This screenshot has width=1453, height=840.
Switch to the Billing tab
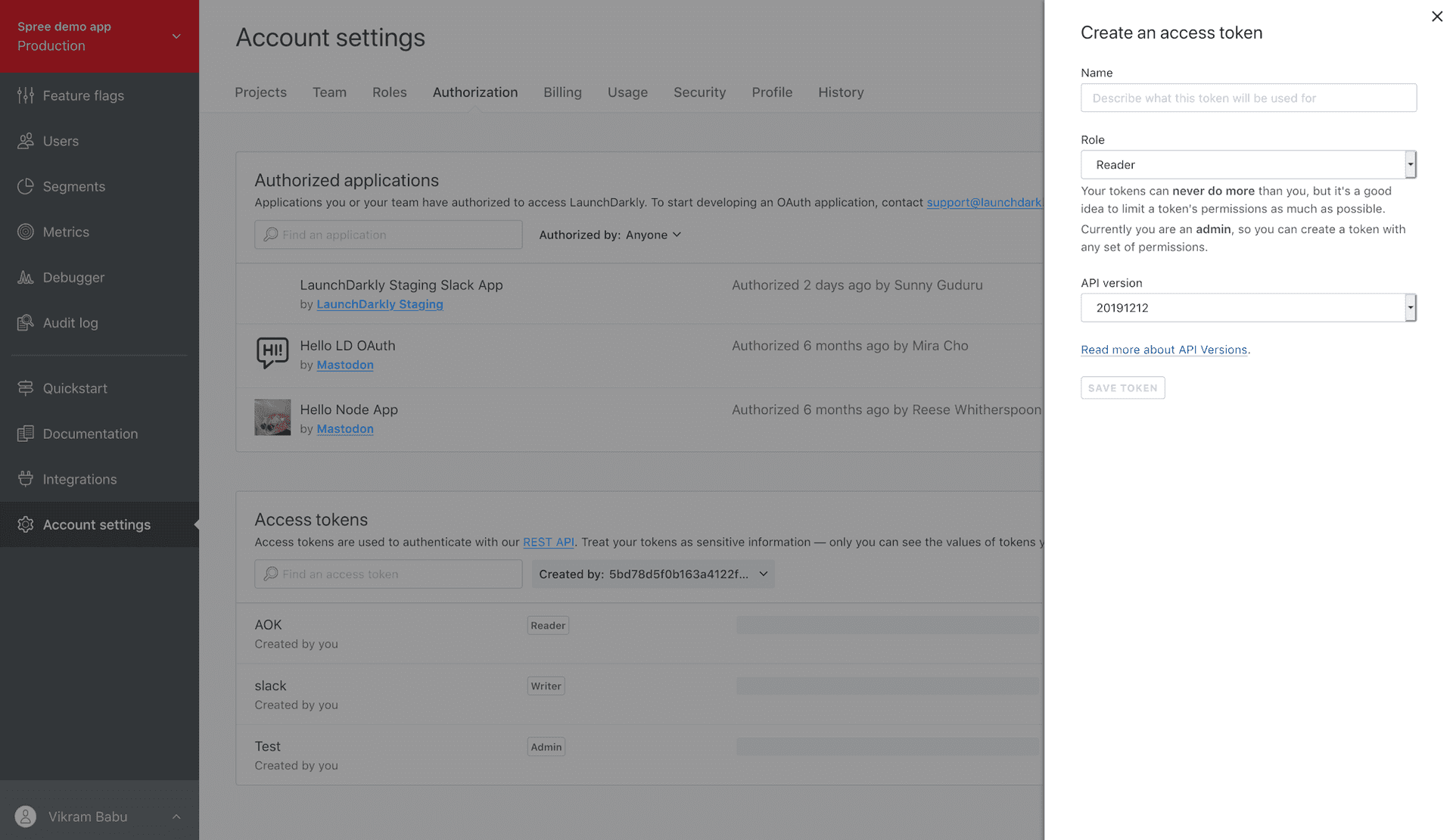tap(562, 92)
